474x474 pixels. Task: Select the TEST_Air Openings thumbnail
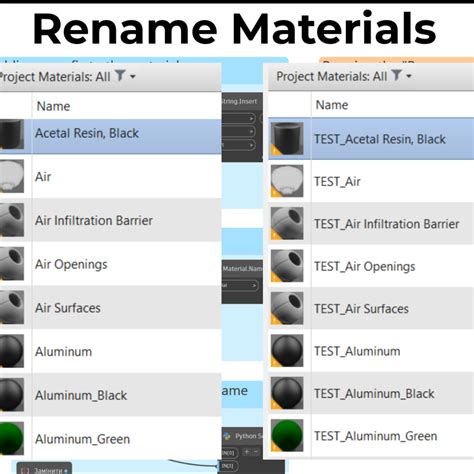287,266
